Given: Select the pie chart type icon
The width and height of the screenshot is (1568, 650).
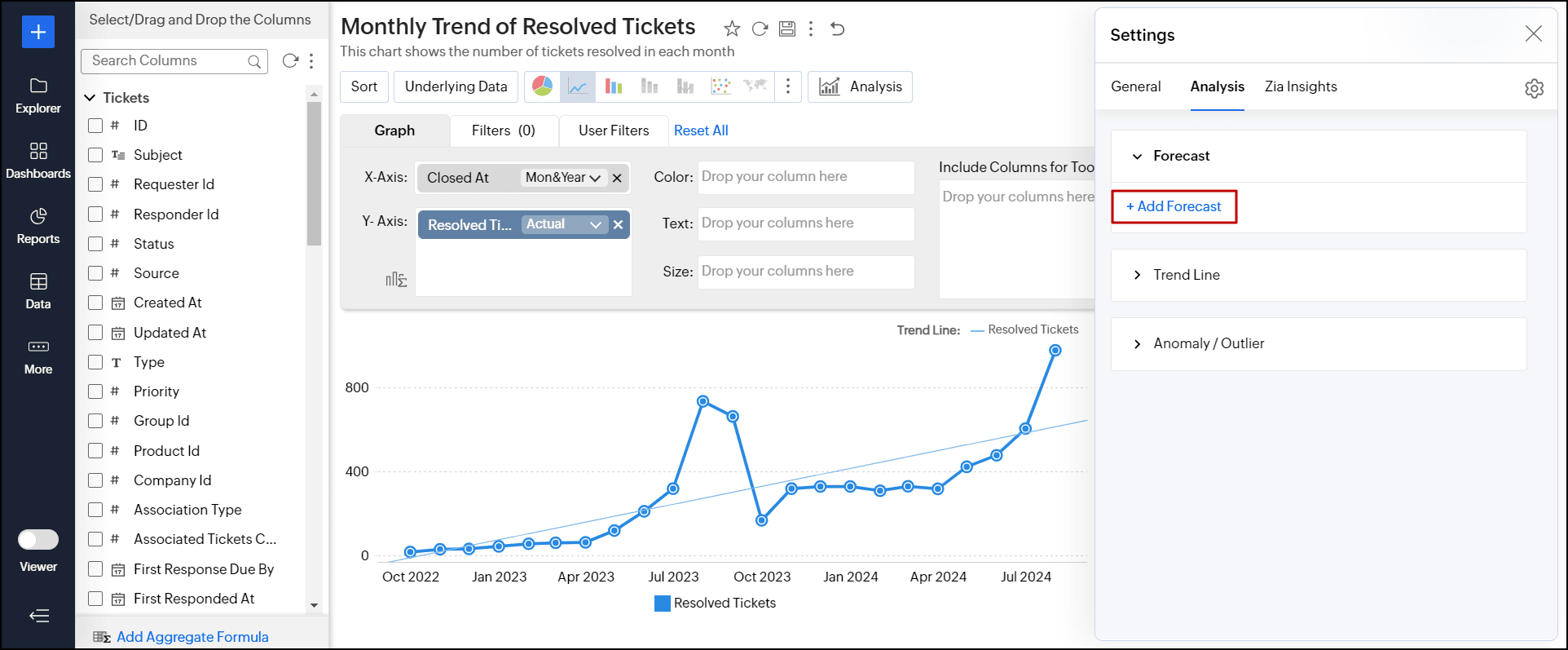Looking at the screenshot, I should coord(542,86).
